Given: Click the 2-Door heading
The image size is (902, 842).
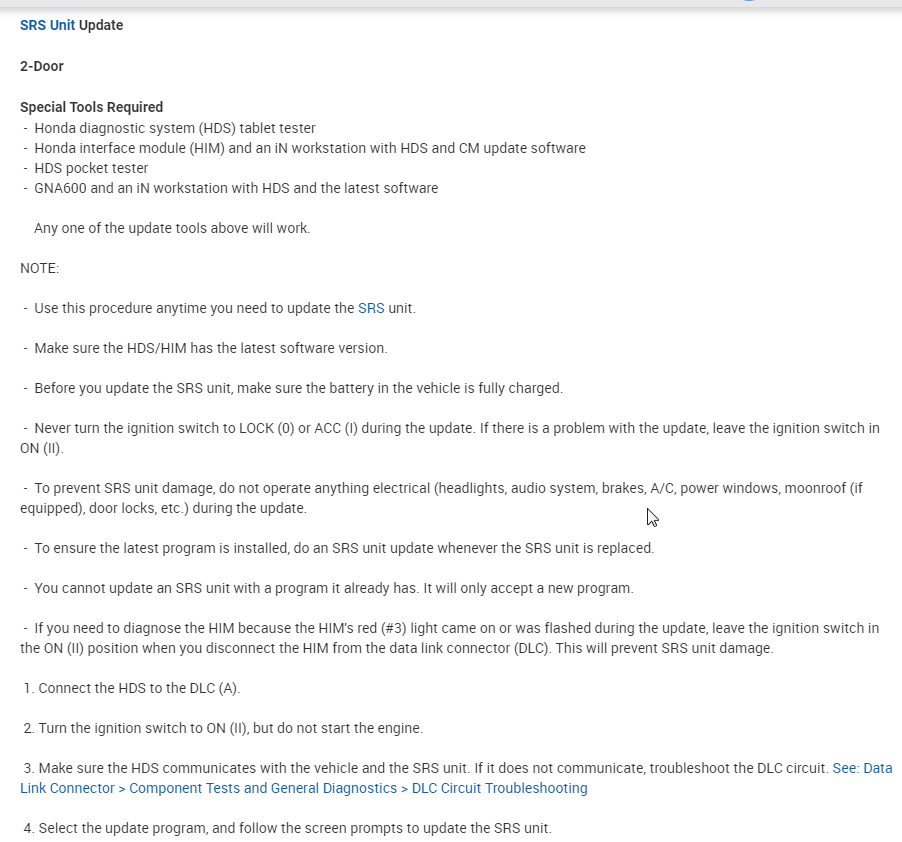Looking at the screenshot, I should pyautogui.click(x=42, y=66).
